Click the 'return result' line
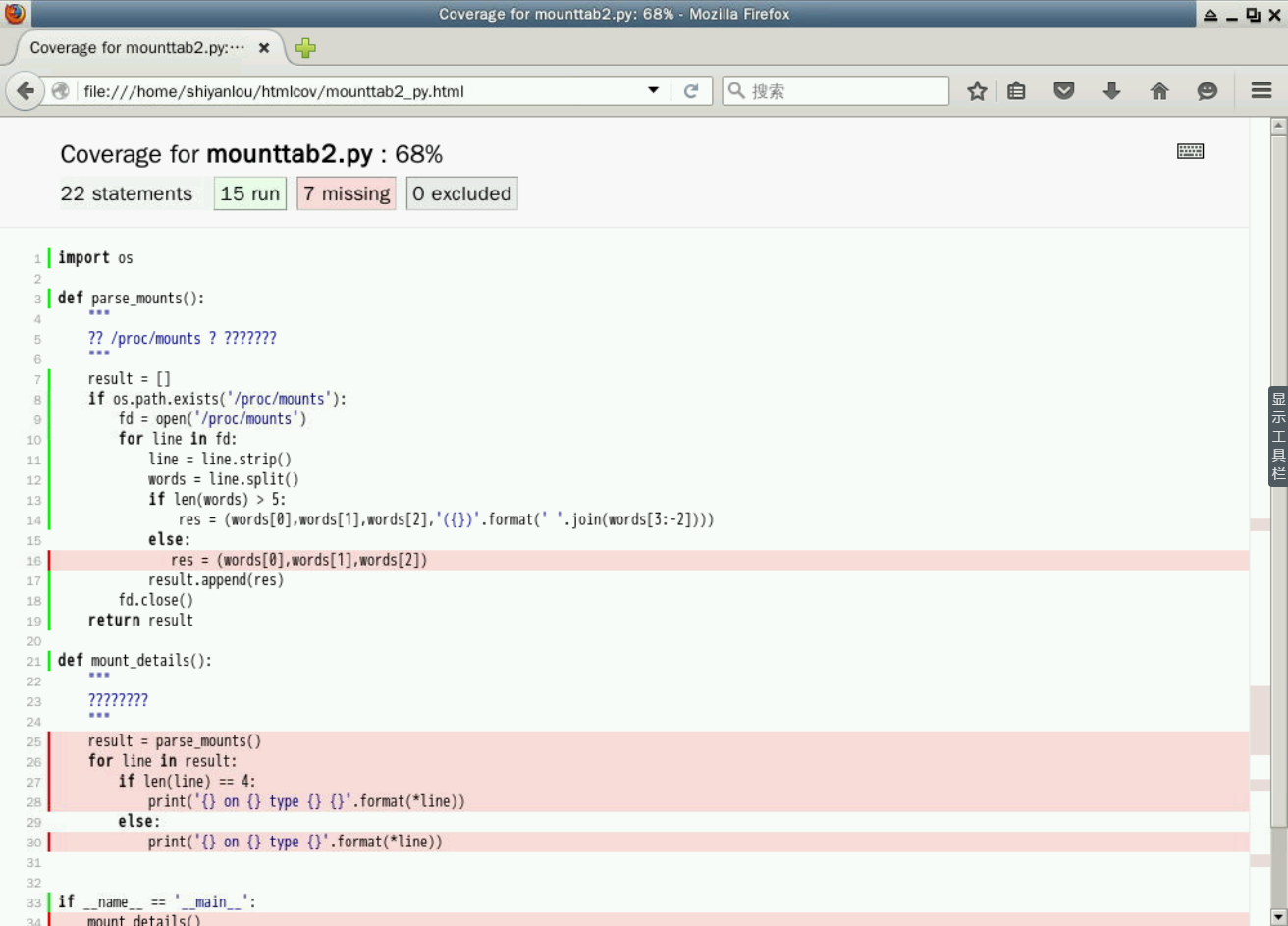 [140, 621]
